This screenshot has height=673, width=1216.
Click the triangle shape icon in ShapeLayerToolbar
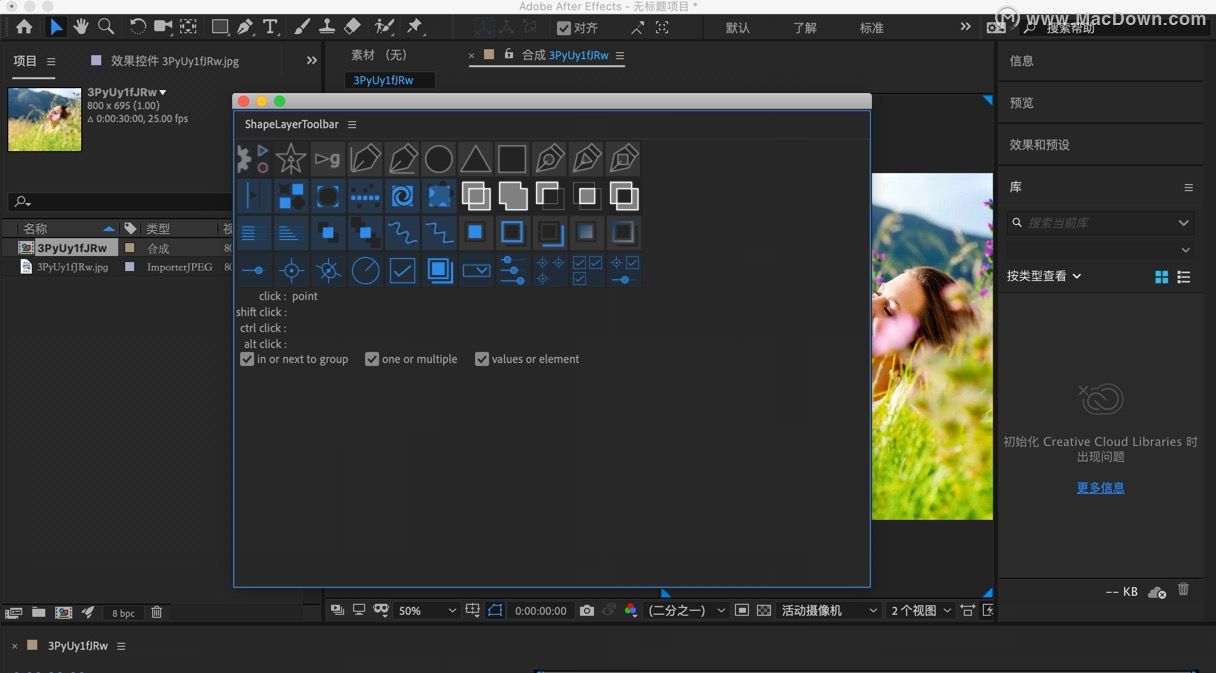(x=476, y=159)
